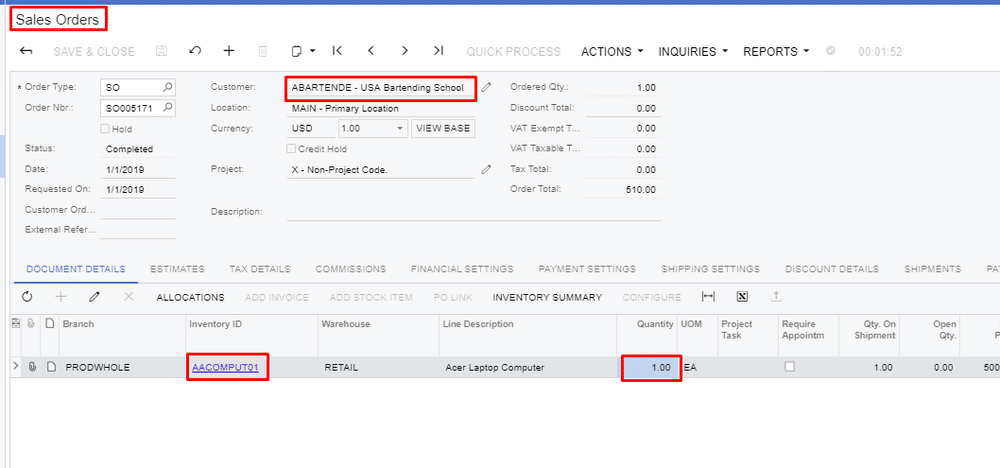Screen dimensions: 1000x468
Task: Click the External Reference input field
Action: click(137, 230)
